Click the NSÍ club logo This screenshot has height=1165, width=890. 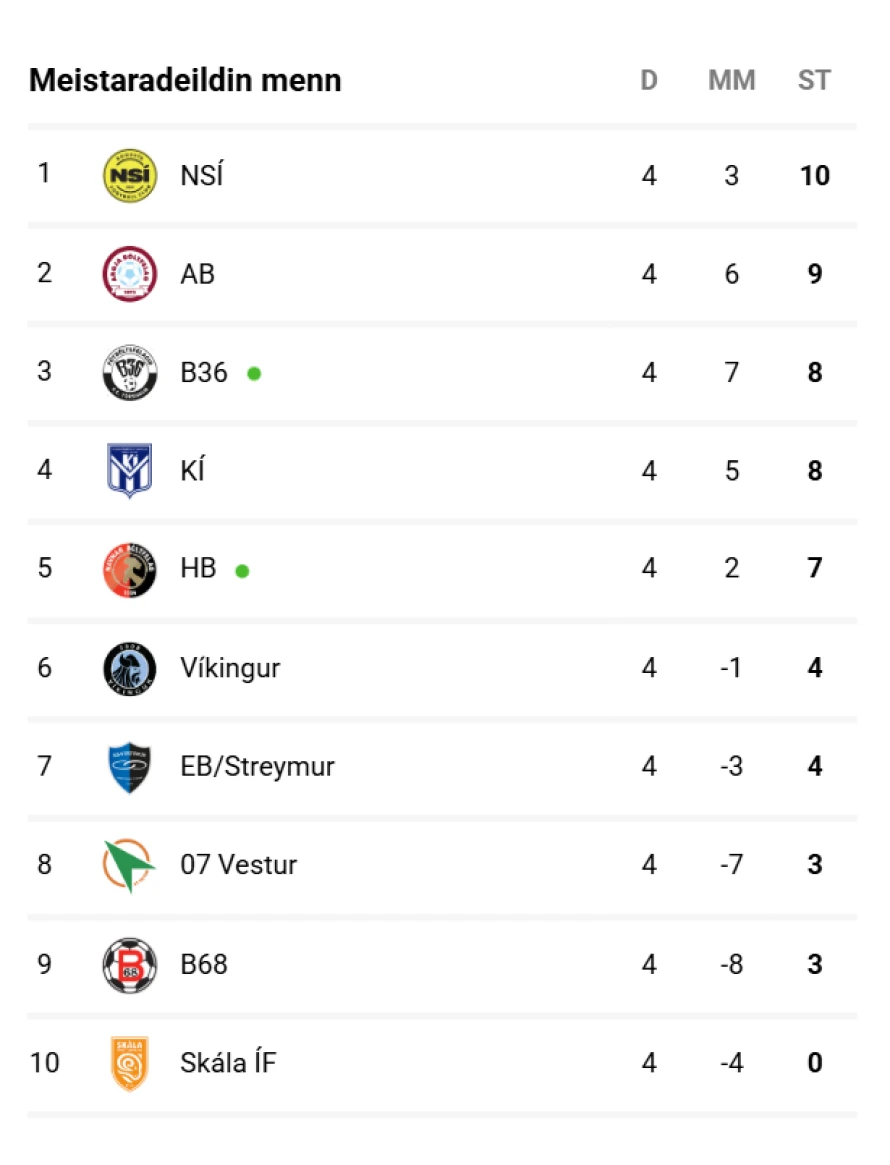point(130,175)
